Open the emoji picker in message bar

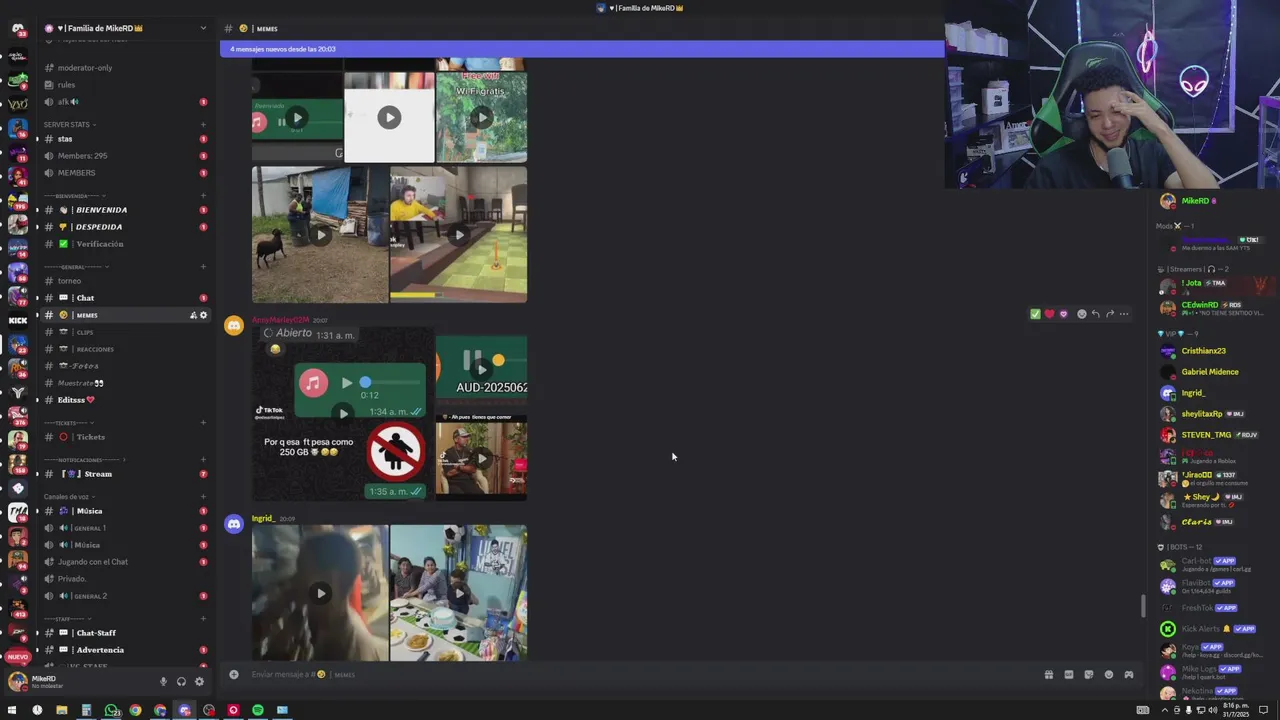pos(1108,674)
